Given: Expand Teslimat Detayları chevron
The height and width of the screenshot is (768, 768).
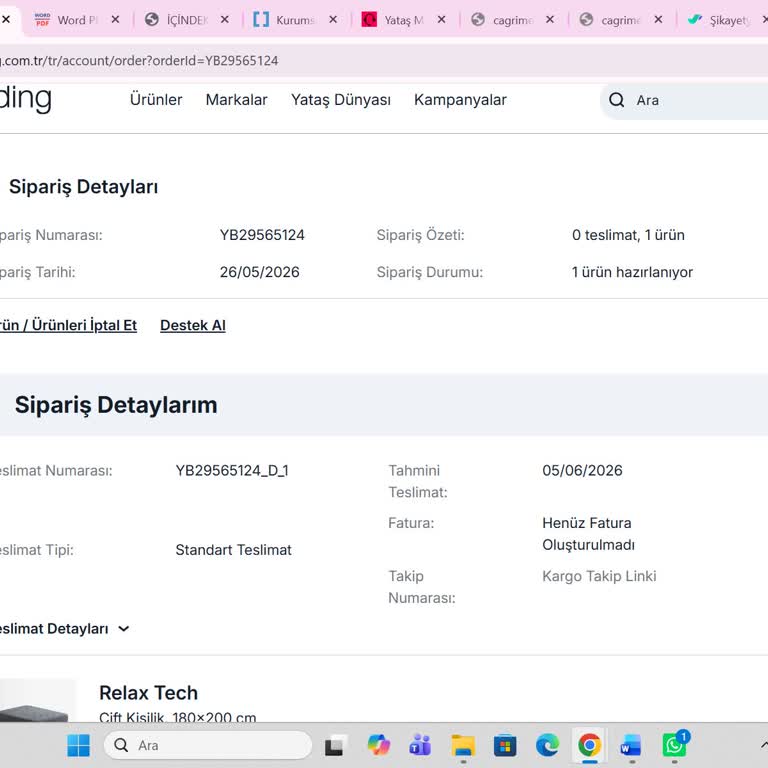Looking at the screenshot, I should coord(124,628).
